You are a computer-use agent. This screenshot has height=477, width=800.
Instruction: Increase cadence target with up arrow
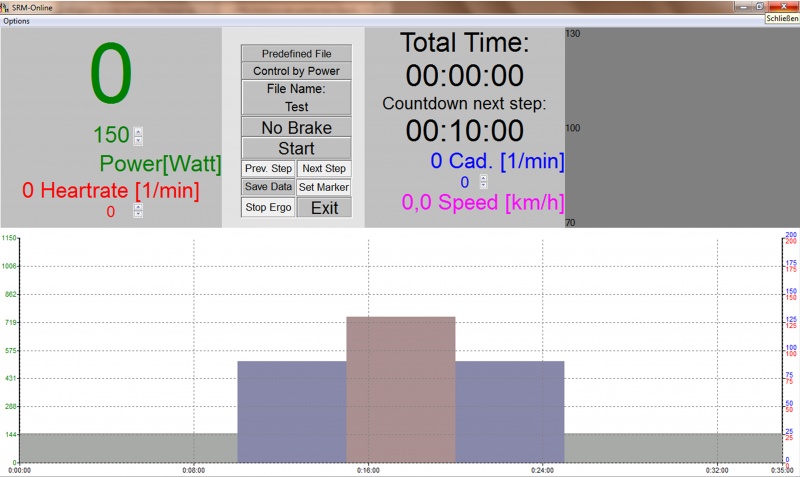pyautogui.click(x=484, y=178)
